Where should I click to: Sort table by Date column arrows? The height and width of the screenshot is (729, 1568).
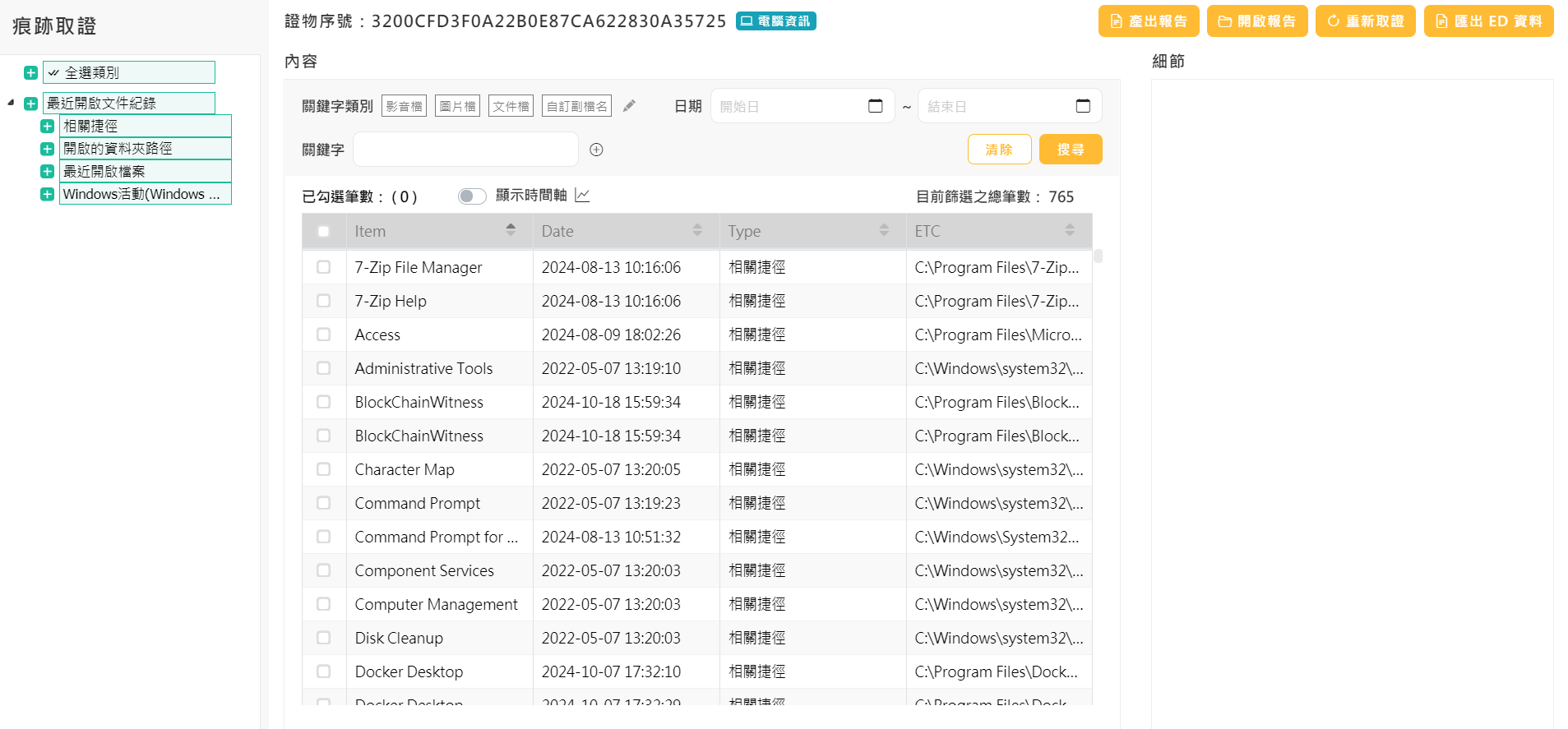(697, 230)
